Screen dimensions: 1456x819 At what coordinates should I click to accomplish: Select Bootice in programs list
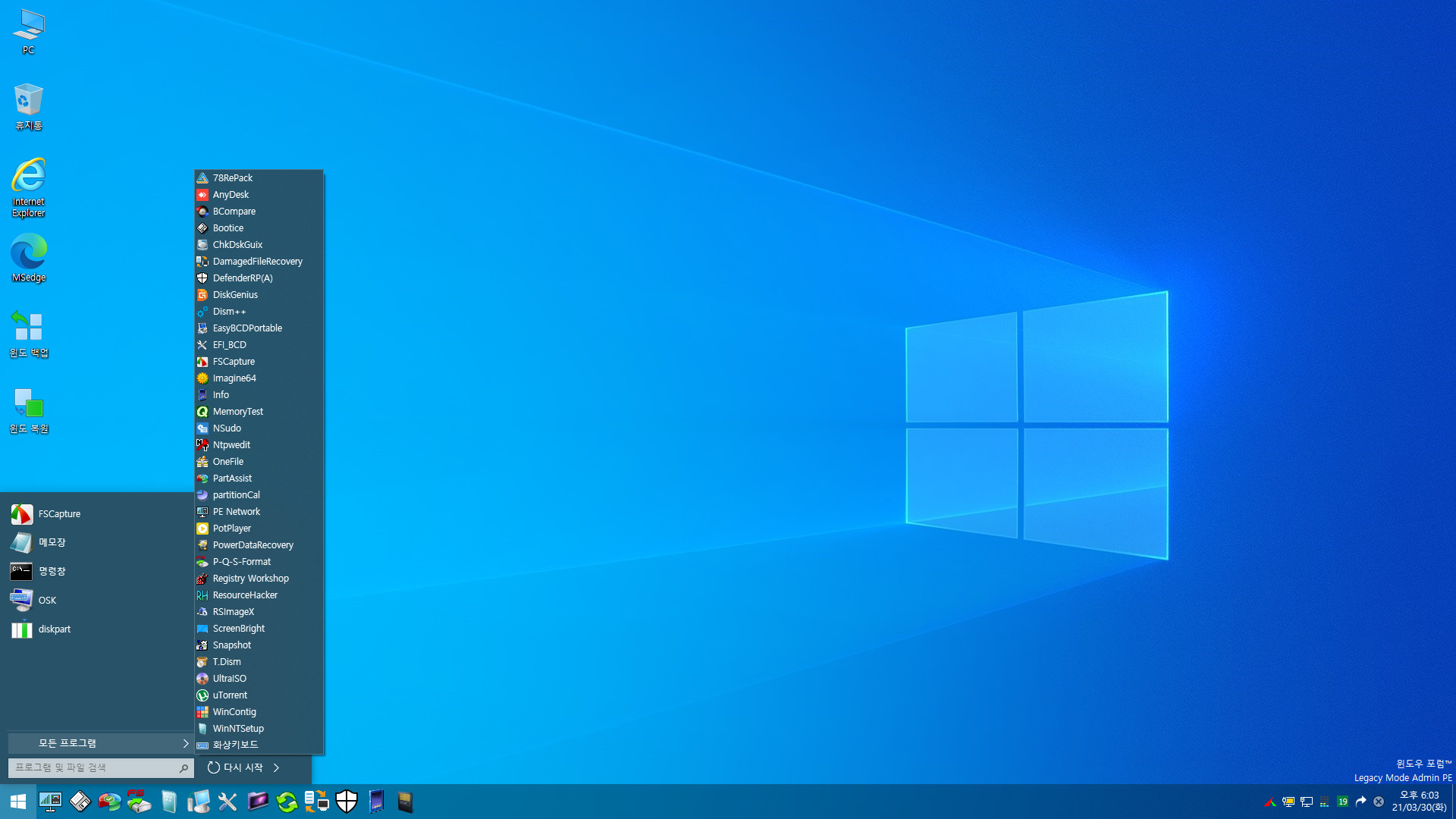click(x=259, y=228)
